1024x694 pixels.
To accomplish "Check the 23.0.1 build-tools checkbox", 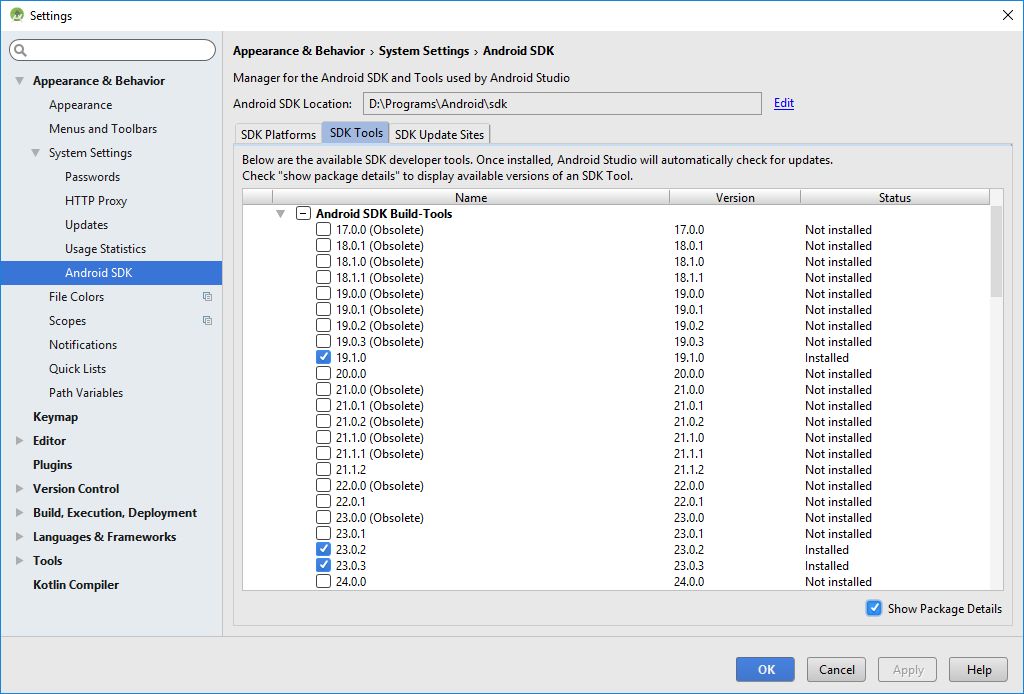I will (x=323, y=533).
